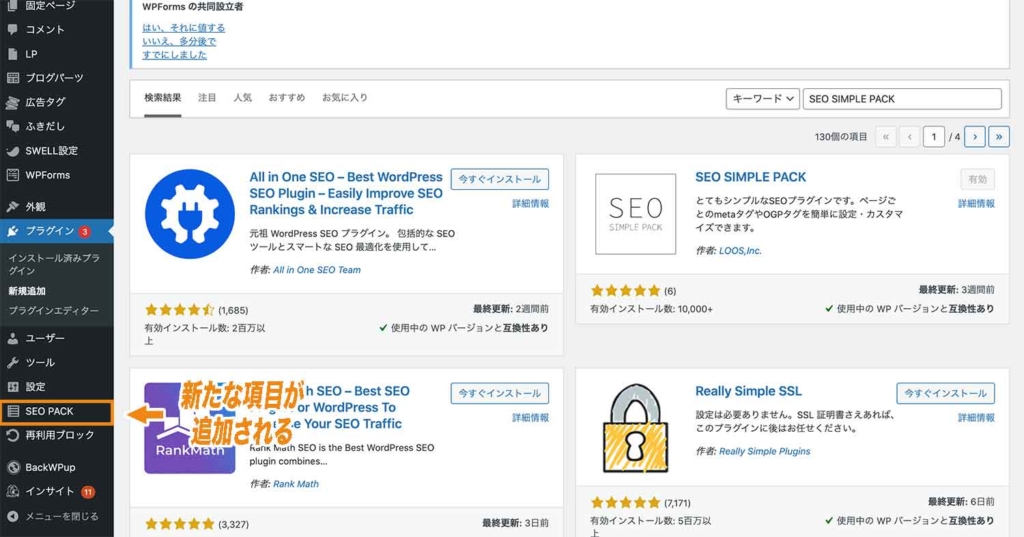Screen dimensions: 1024x537
Task: Open the ふきだし speech bubble icon
Action: (12, 126)
